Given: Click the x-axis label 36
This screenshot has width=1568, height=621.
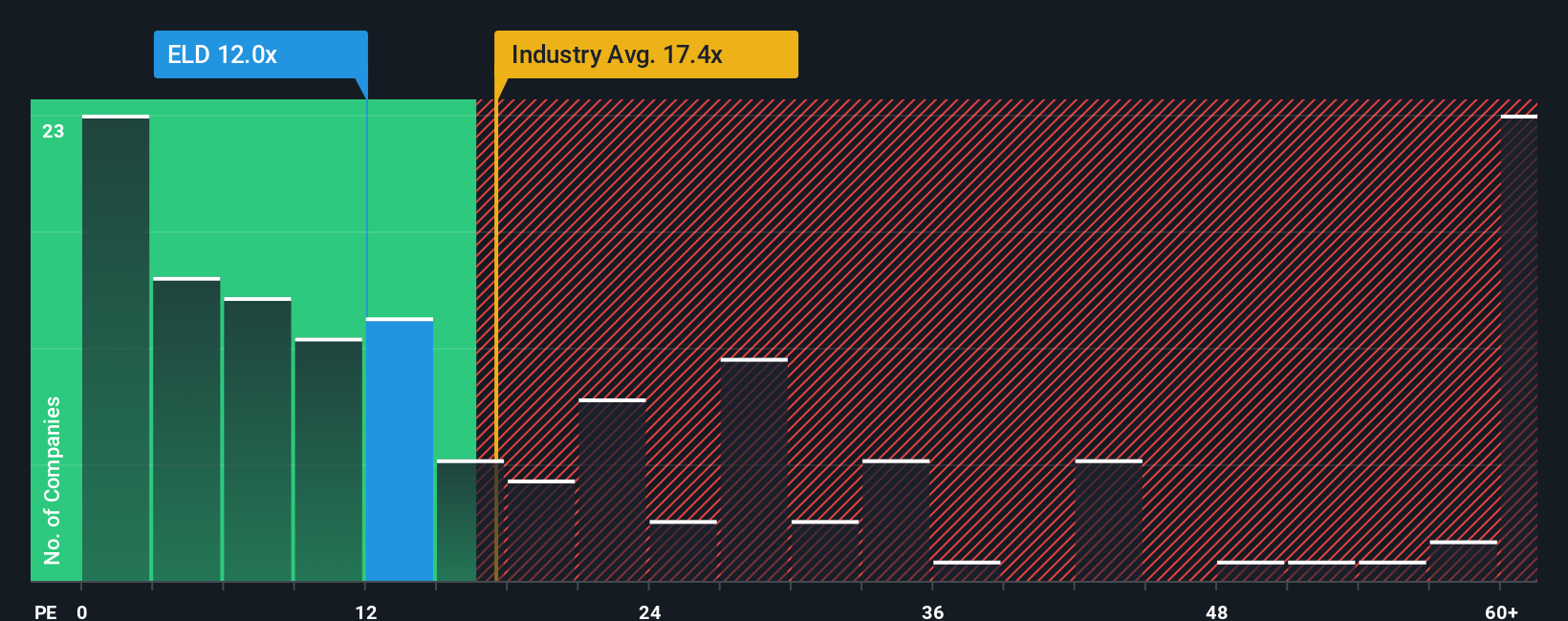Looking at the screenshot, I should (x=933, y=611).
